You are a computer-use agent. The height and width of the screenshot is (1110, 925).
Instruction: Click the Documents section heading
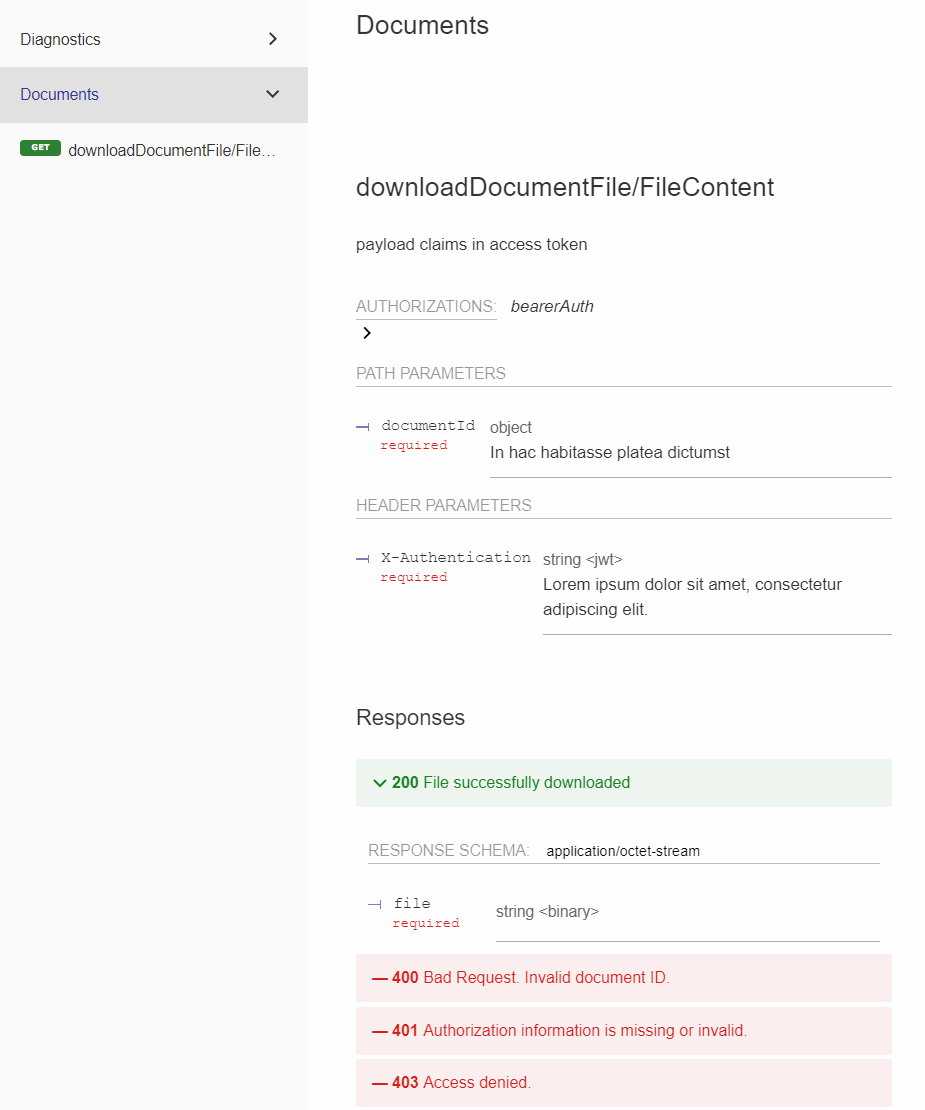click(422, 25)
